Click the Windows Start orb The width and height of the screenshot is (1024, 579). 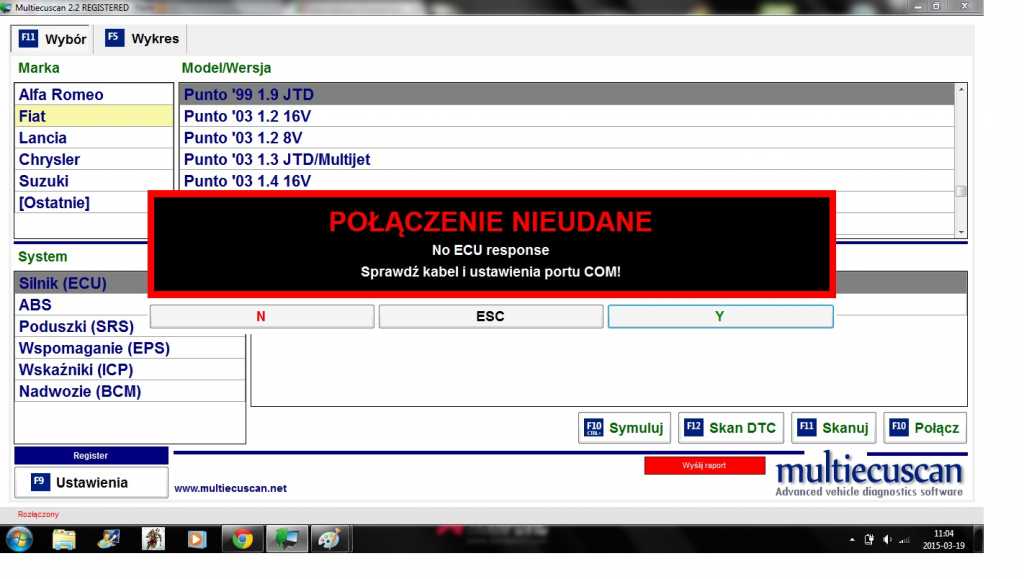point(19,539)
